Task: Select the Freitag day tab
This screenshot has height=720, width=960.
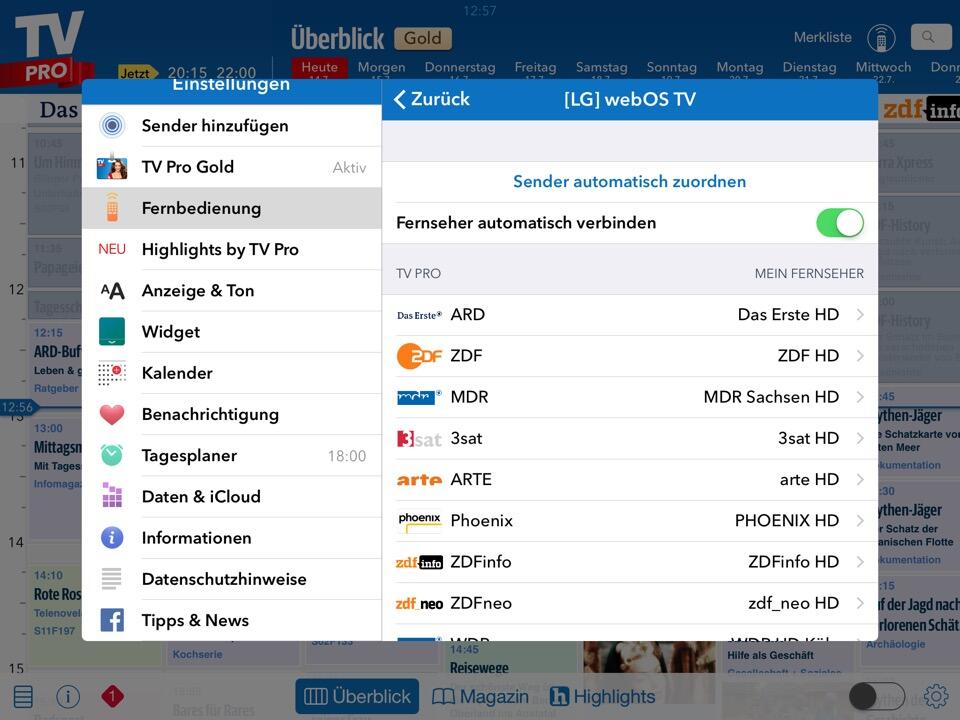Action: (x=535, y=67)
